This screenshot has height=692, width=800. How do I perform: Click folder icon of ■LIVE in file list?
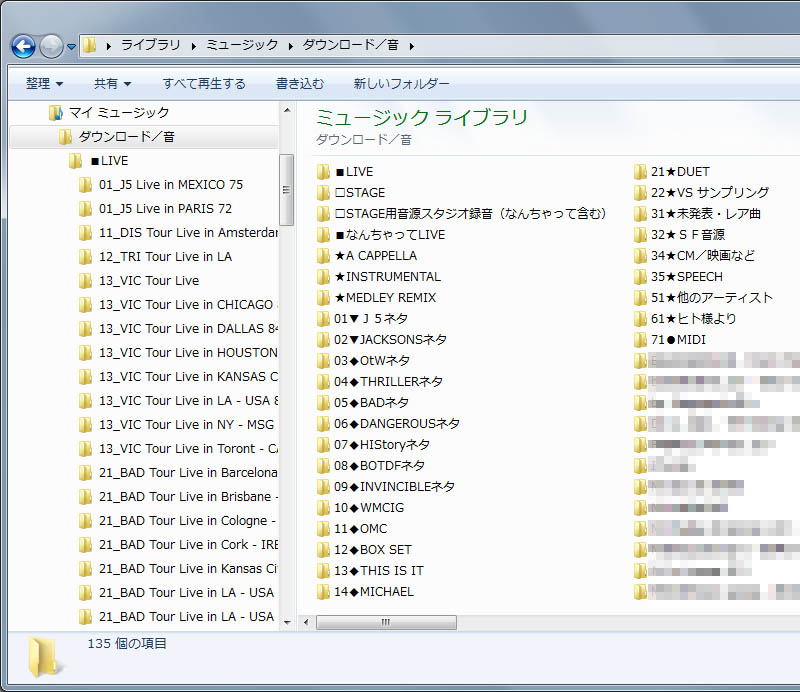(x=323, y=172)
